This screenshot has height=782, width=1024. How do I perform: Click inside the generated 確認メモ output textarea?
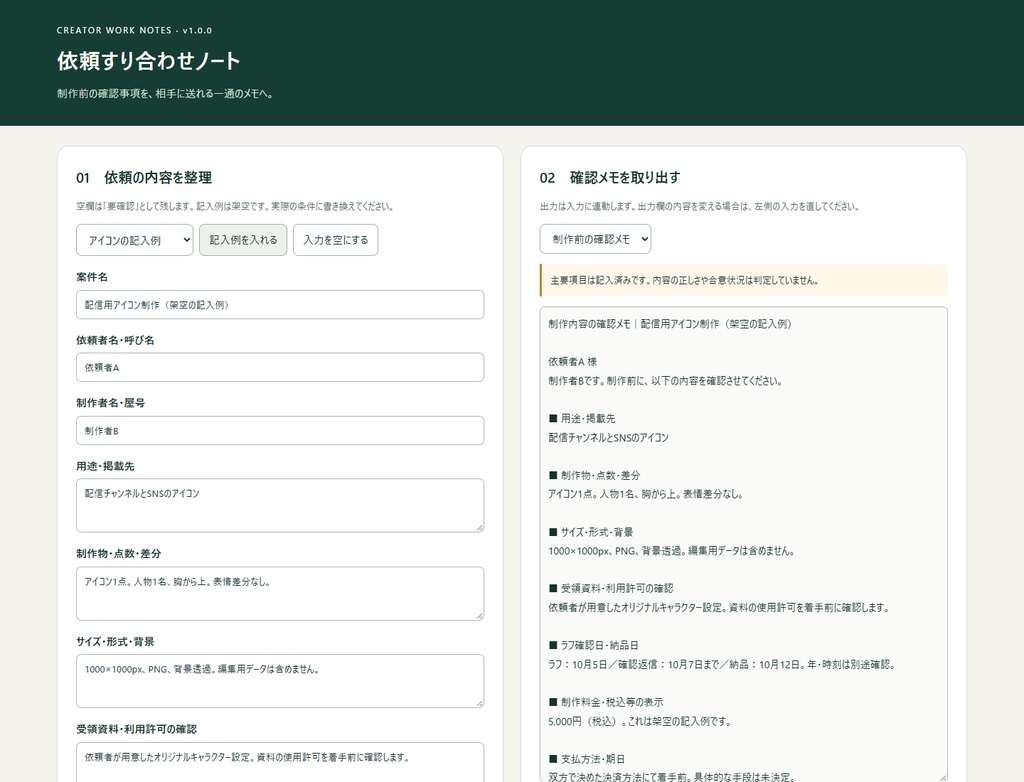pos(744,544)
